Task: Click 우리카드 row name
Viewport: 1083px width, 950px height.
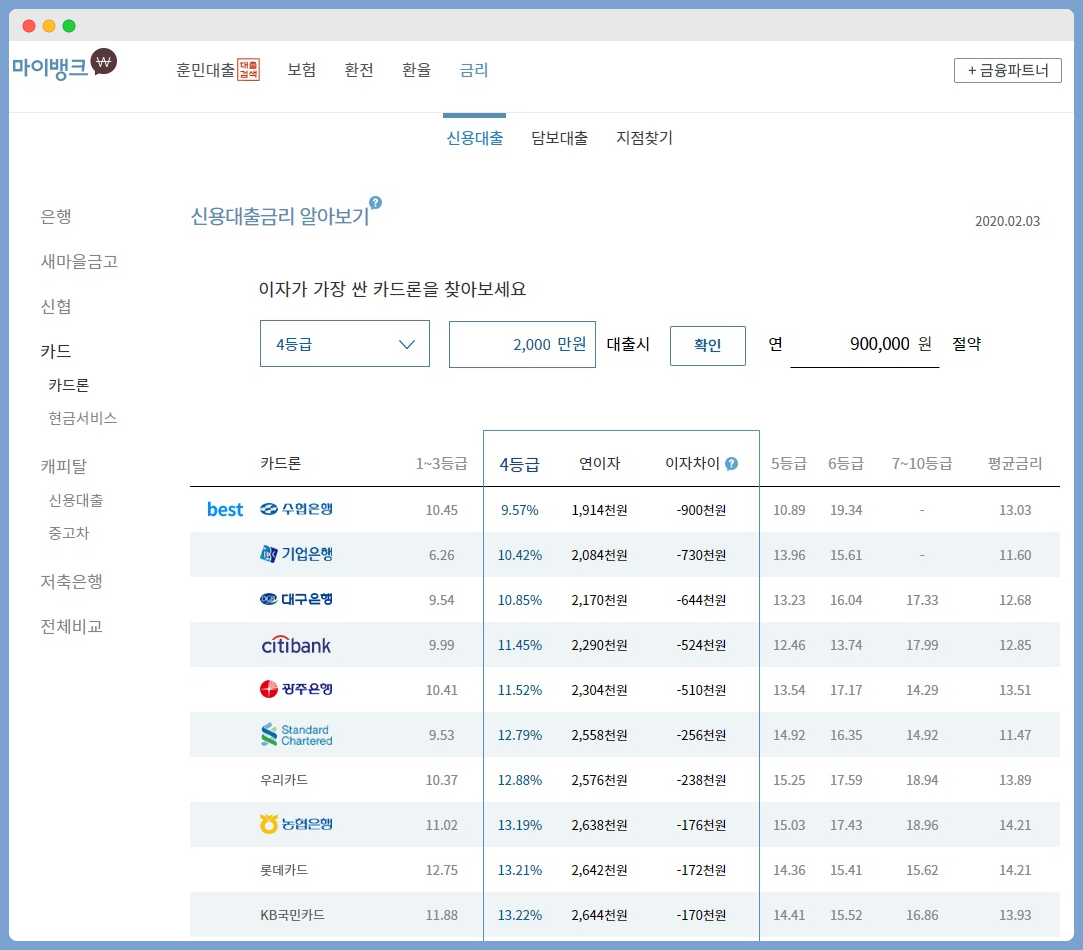Action: (284, 780)
